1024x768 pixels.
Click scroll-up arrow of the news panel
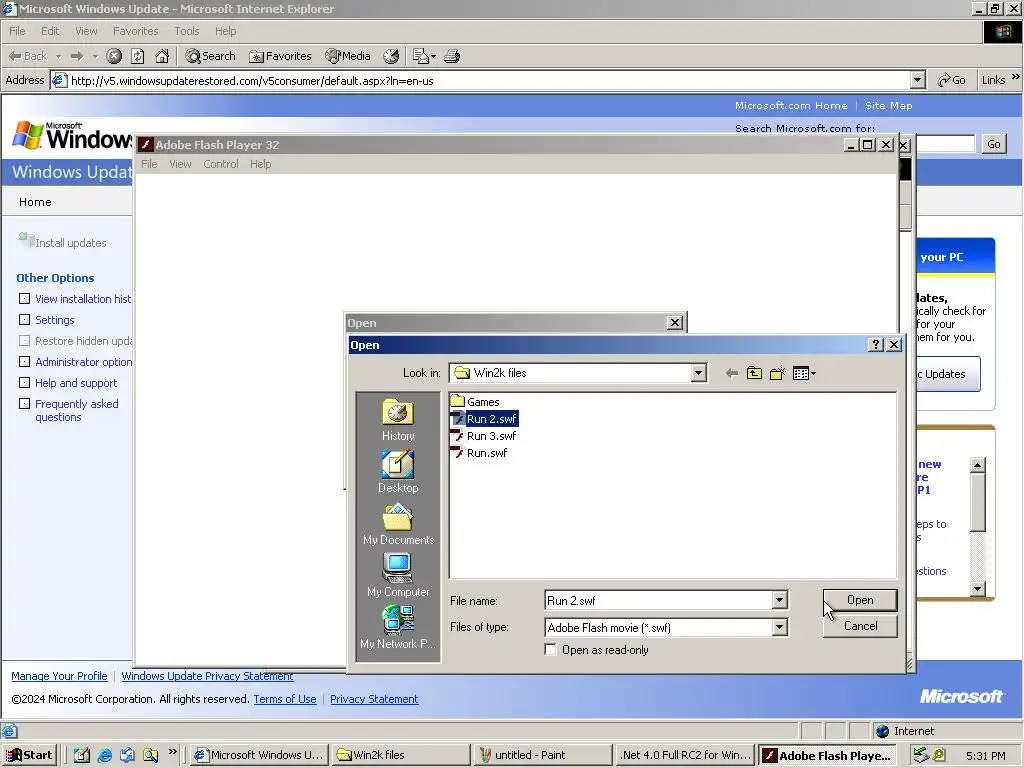[x=978, y=464]
